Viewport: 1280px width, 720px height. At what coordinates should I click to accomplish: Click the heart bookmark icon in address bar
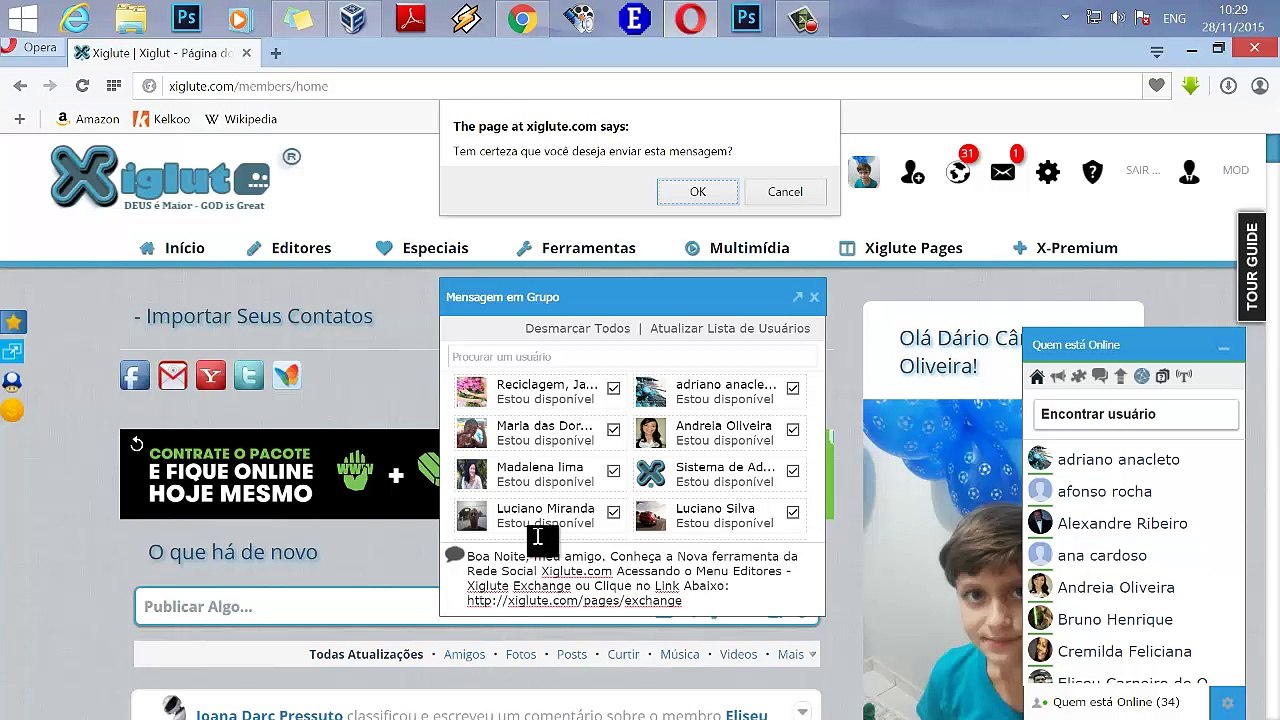(1156, 86)
